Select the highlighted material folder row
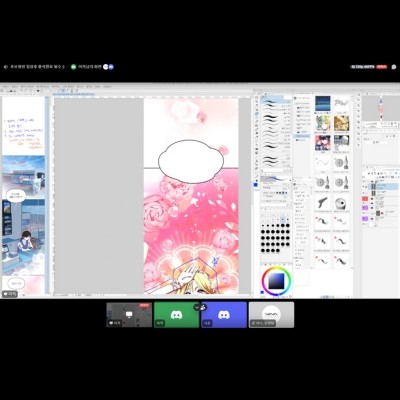Viewport: 400px width, 400px height. 302,136
